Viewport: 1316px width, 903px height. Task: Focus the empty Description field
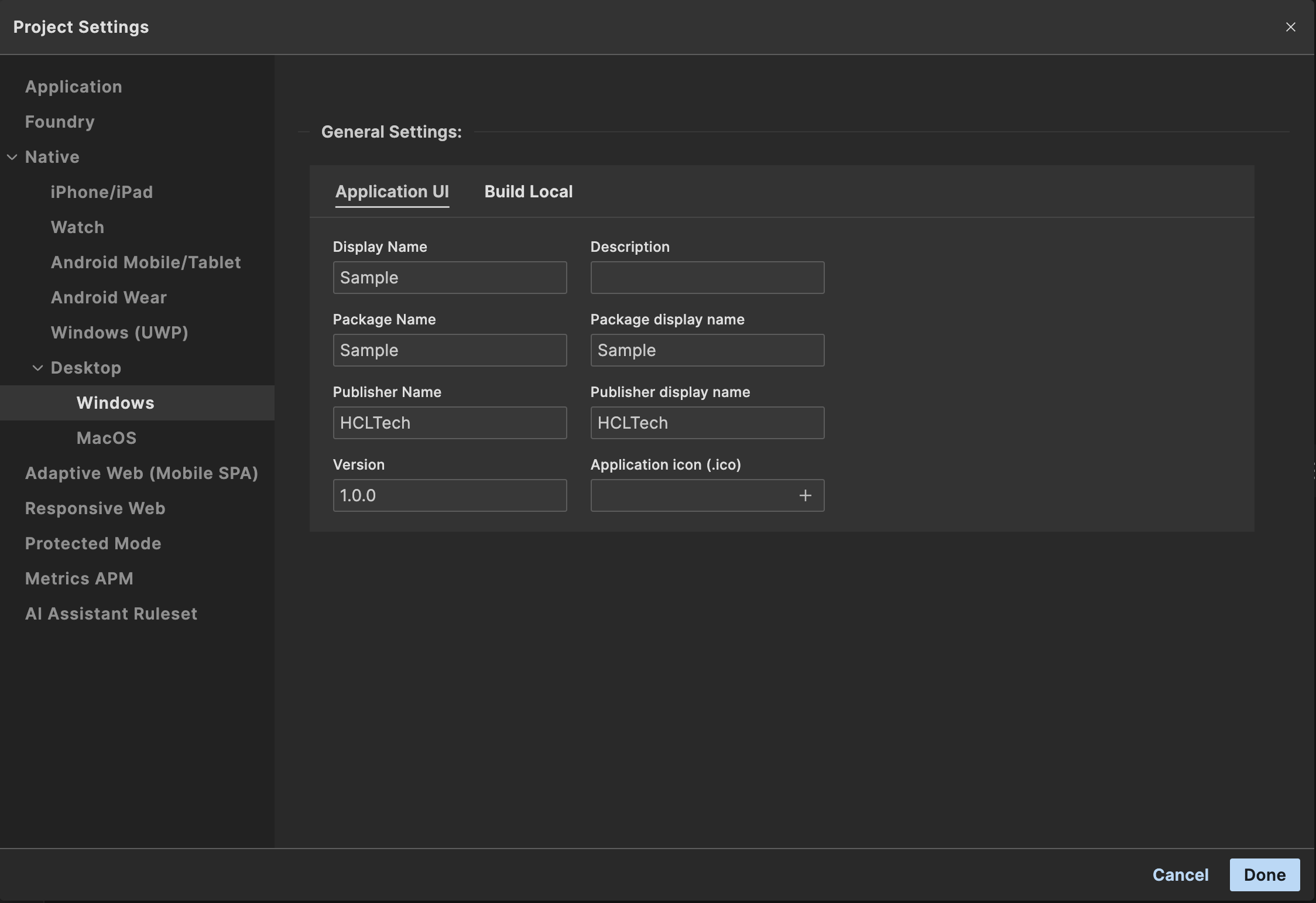(x=707, y=278)
